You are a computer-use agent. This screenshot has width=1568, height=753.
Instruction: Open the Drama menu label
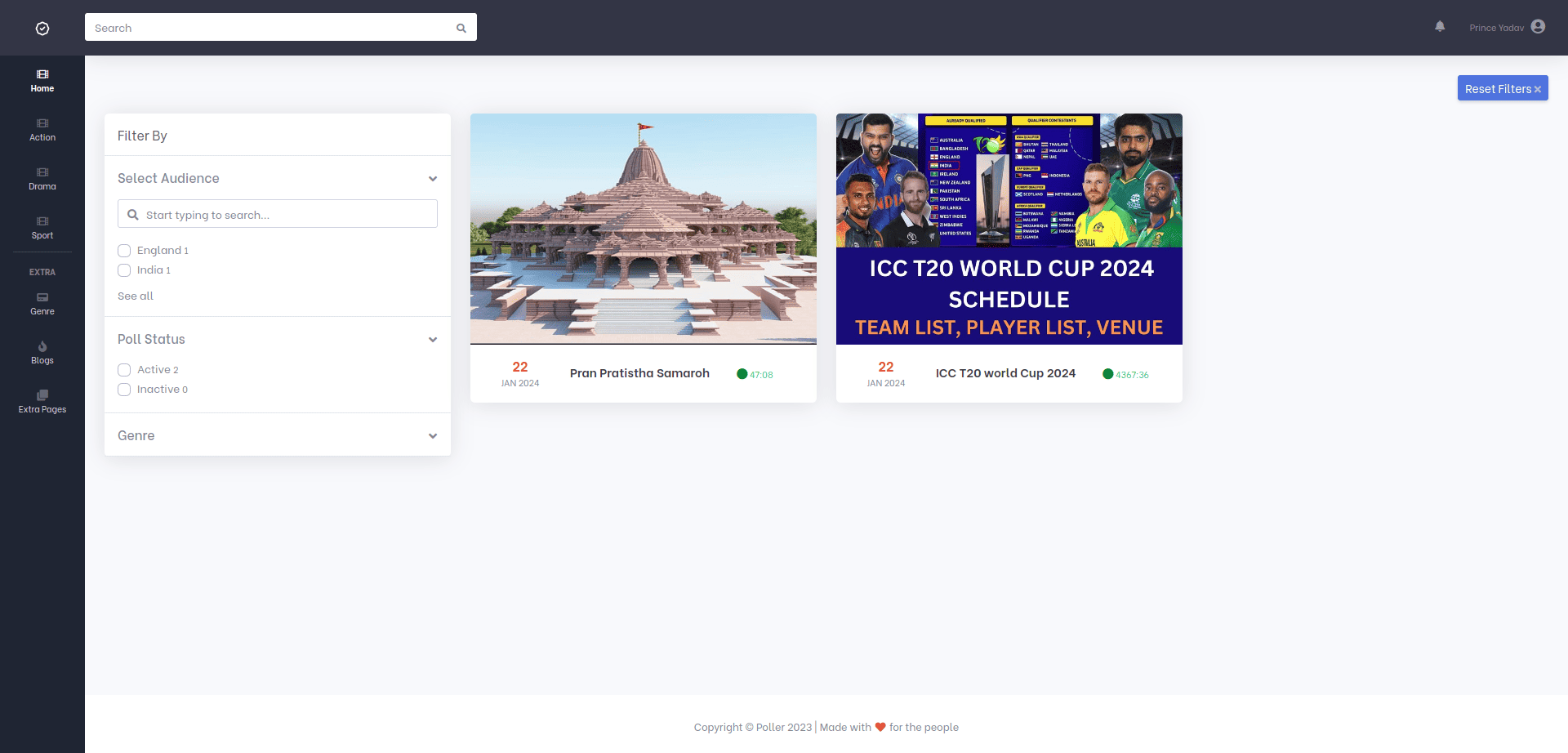[x=42, y=186]
